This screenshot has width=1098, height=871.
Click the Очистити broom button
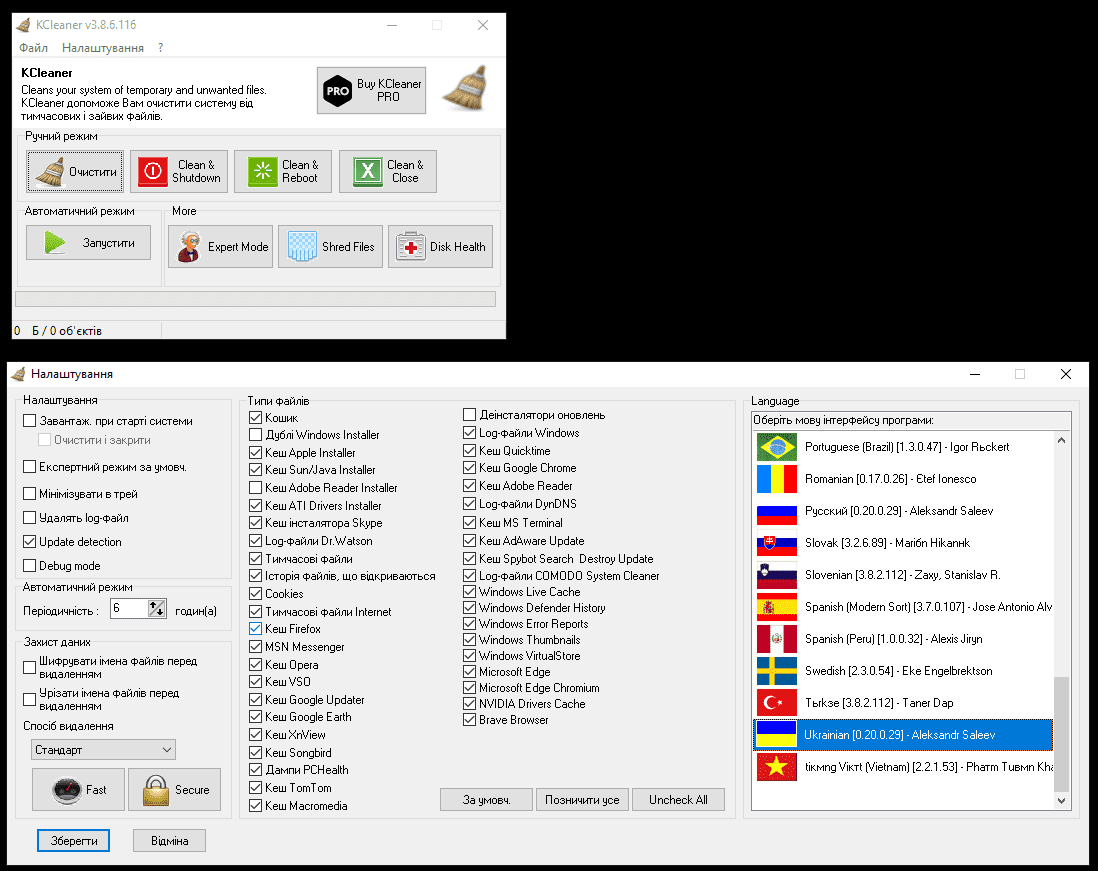(76, 172)
